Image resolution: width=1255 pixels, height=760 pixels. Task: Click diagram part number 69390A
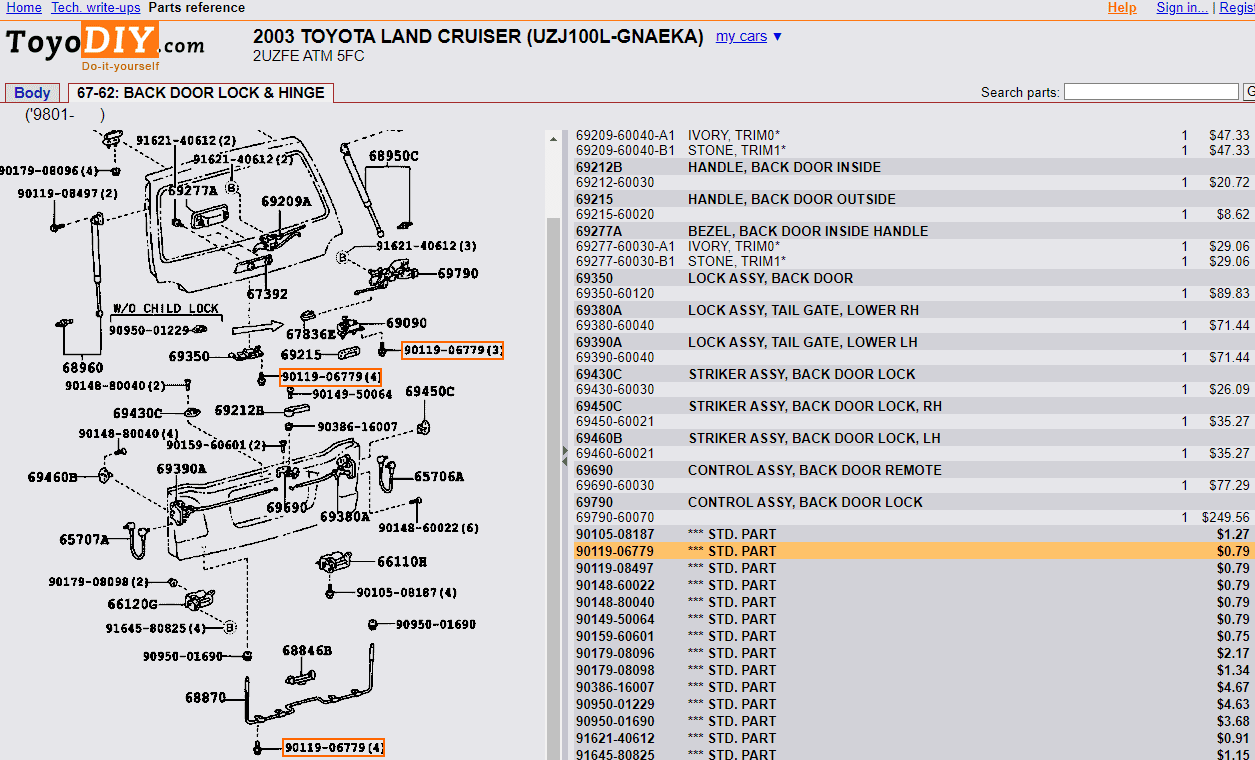pos(182,468)
